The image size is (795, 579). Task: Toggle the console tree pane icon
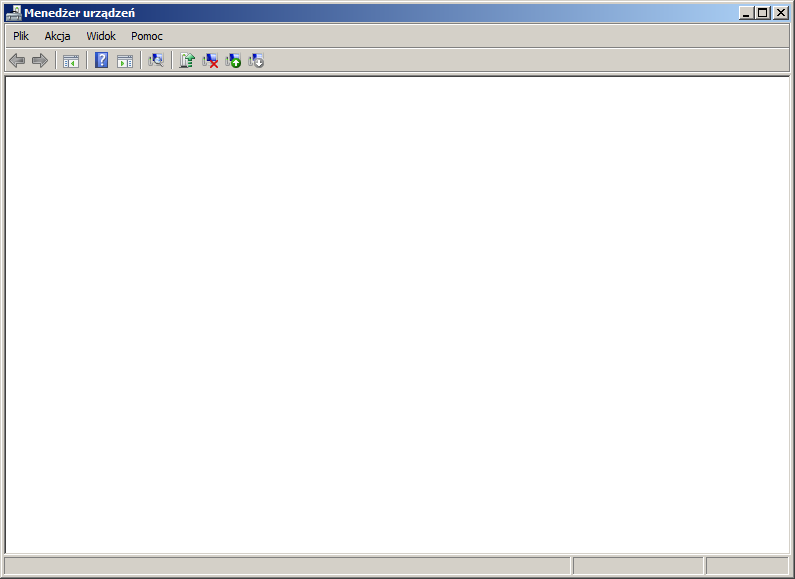(x=71, y=61)
